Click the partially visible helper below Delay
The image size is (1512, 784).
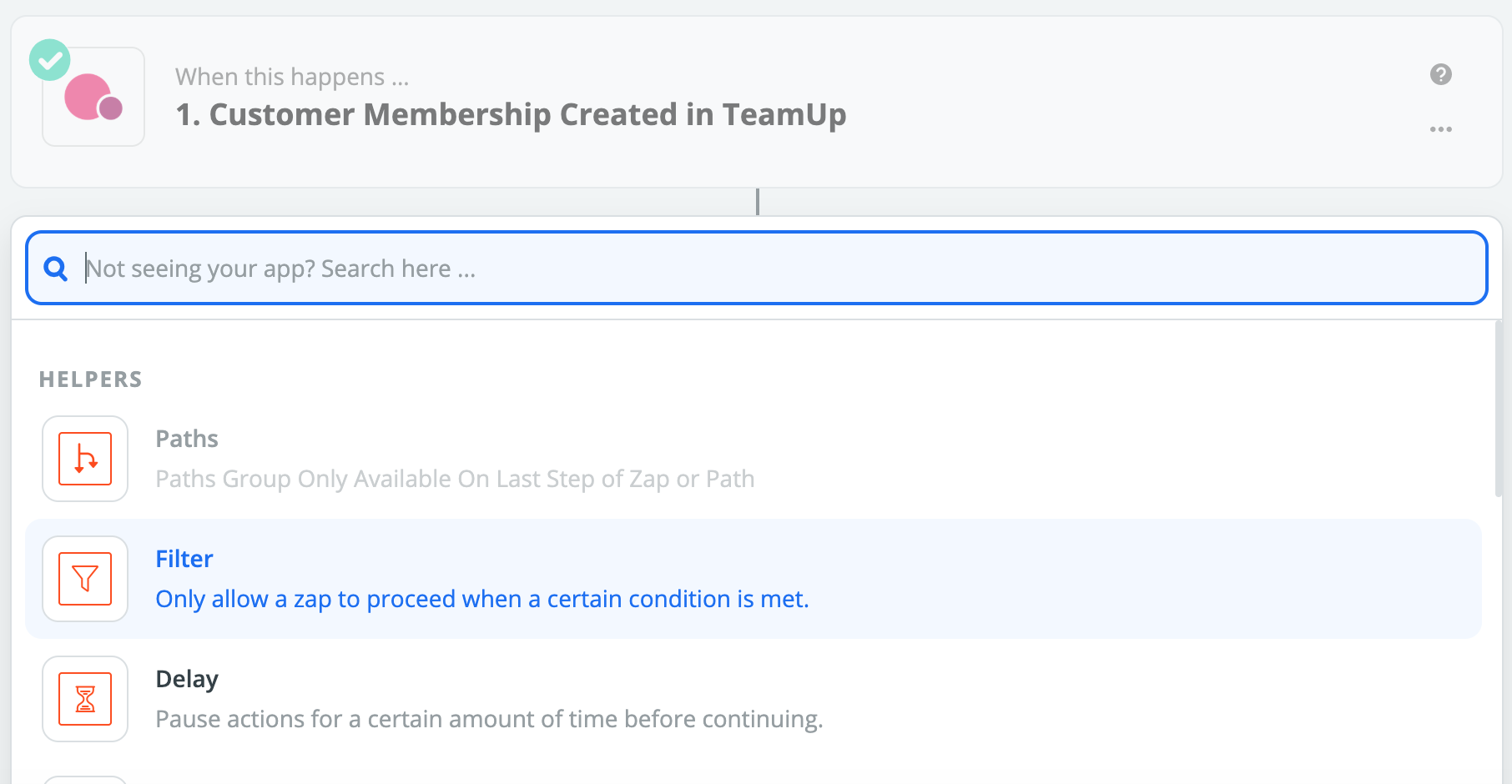pos(85,780)
